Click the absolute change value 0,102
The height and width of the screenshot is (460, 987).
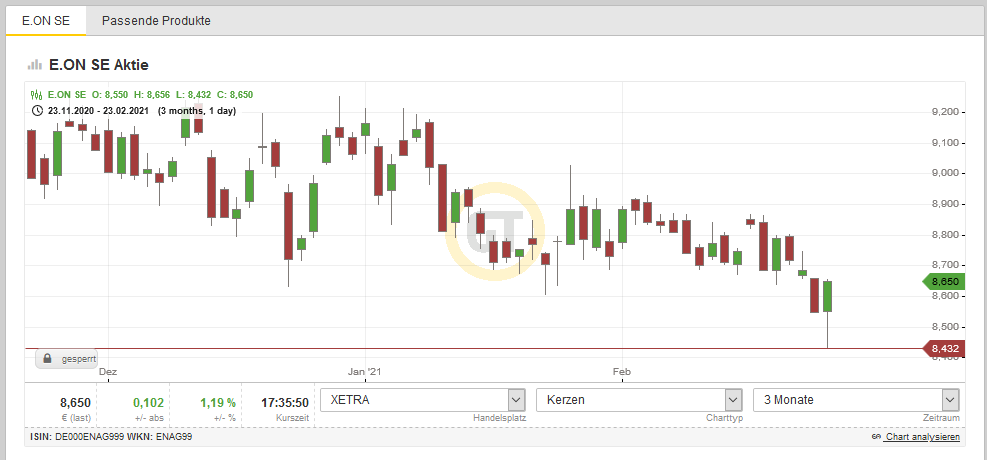[x=149, y=403]
